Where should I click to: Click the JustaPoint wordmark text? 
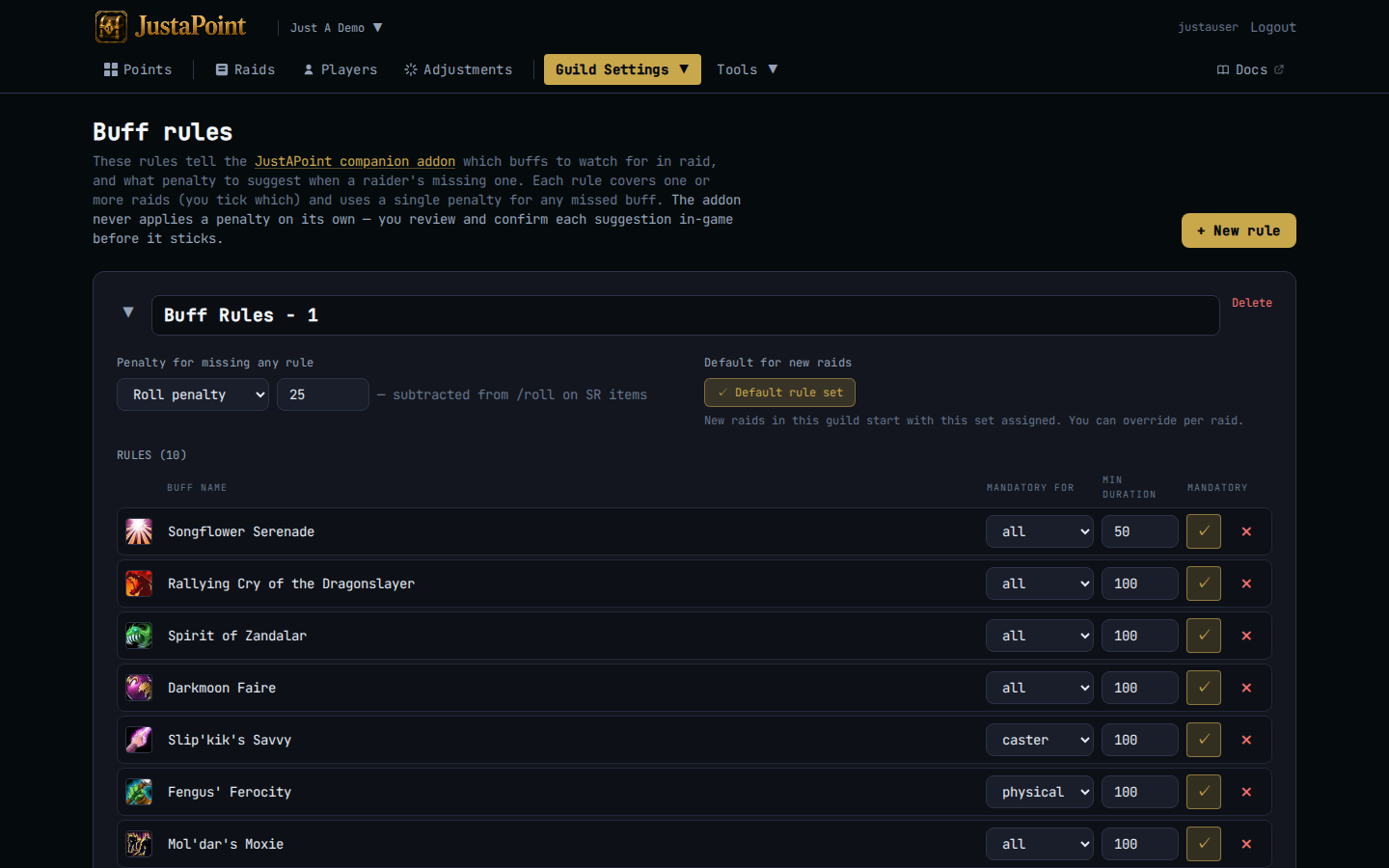(191, 26)
